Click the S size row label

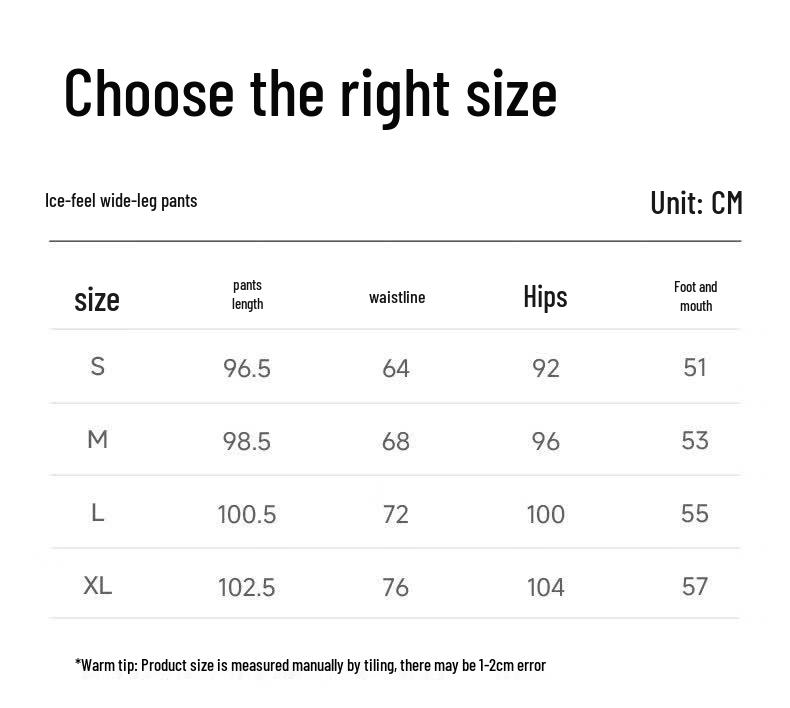tap(98, 366)
